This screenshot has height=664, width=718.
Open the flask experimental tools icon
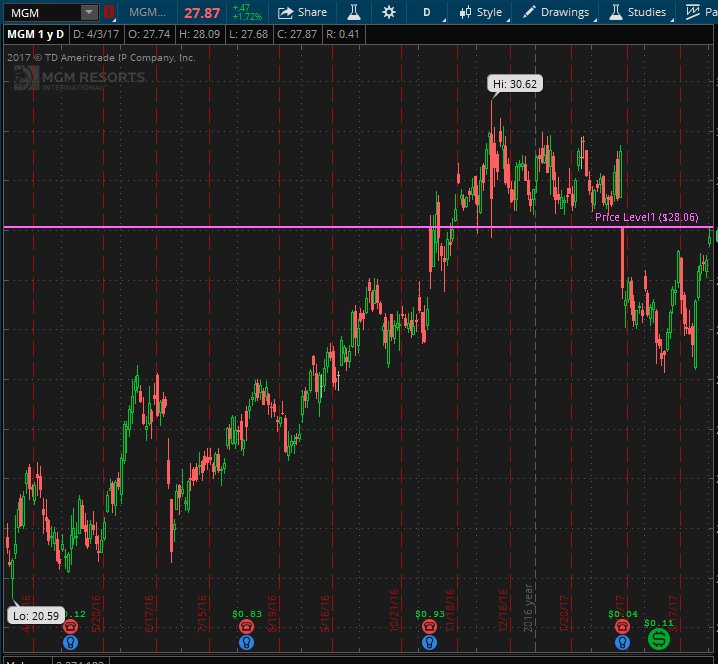pos(354,12)
